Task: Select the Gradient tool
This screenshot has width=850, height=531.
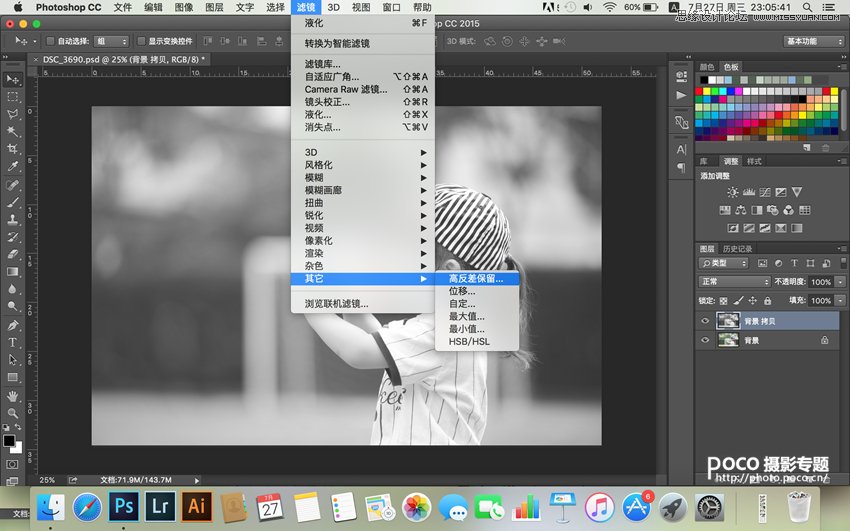Action: point(12,272)
